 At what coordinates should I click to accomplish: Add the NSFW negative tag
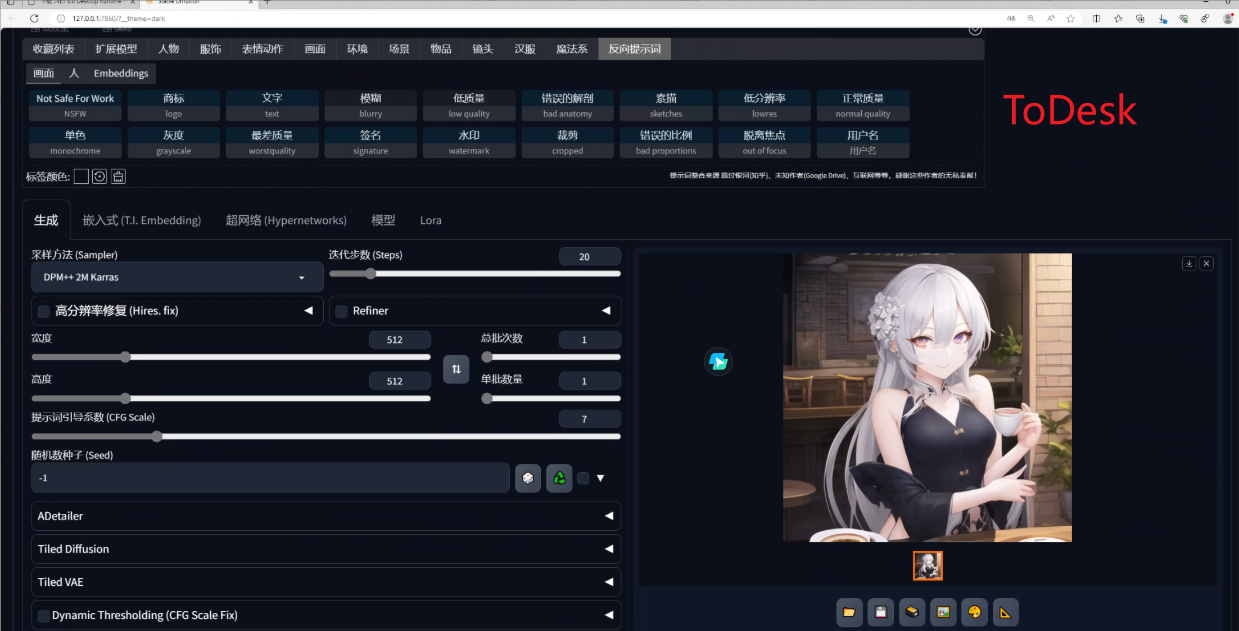pos(75,106)
